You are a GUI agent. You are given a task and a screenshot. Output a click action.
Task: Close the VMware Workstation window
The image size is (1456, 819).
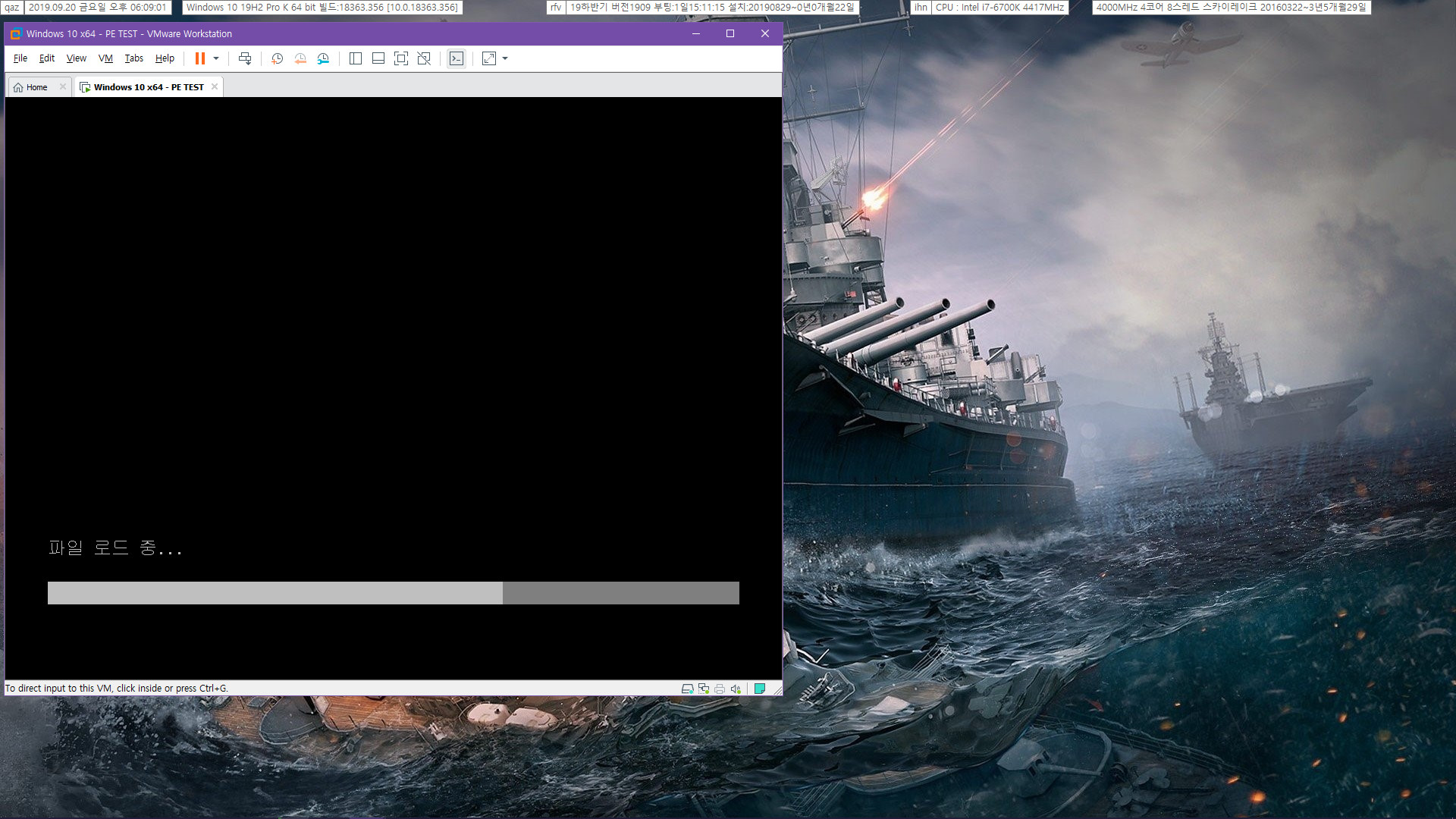(765, 33)
